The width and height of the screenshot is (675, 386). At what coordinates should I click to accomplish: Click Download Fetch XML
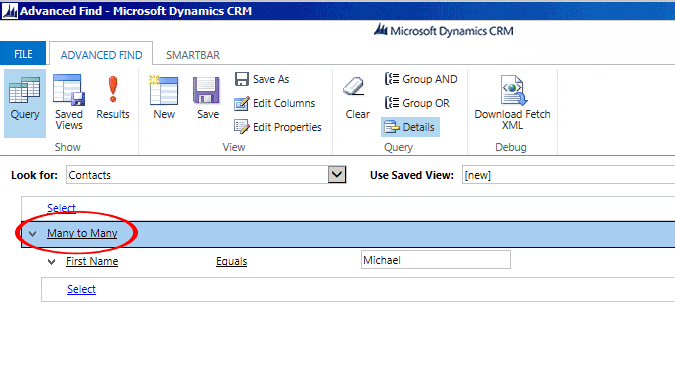(x=512, y=103)
